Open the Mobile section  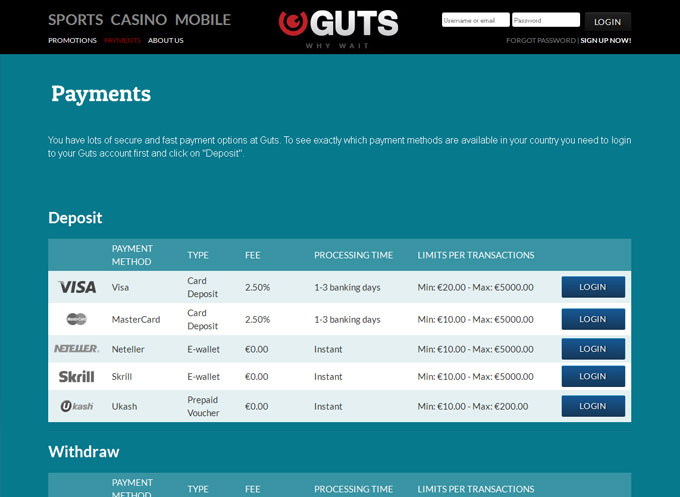[x=203, y=20]
